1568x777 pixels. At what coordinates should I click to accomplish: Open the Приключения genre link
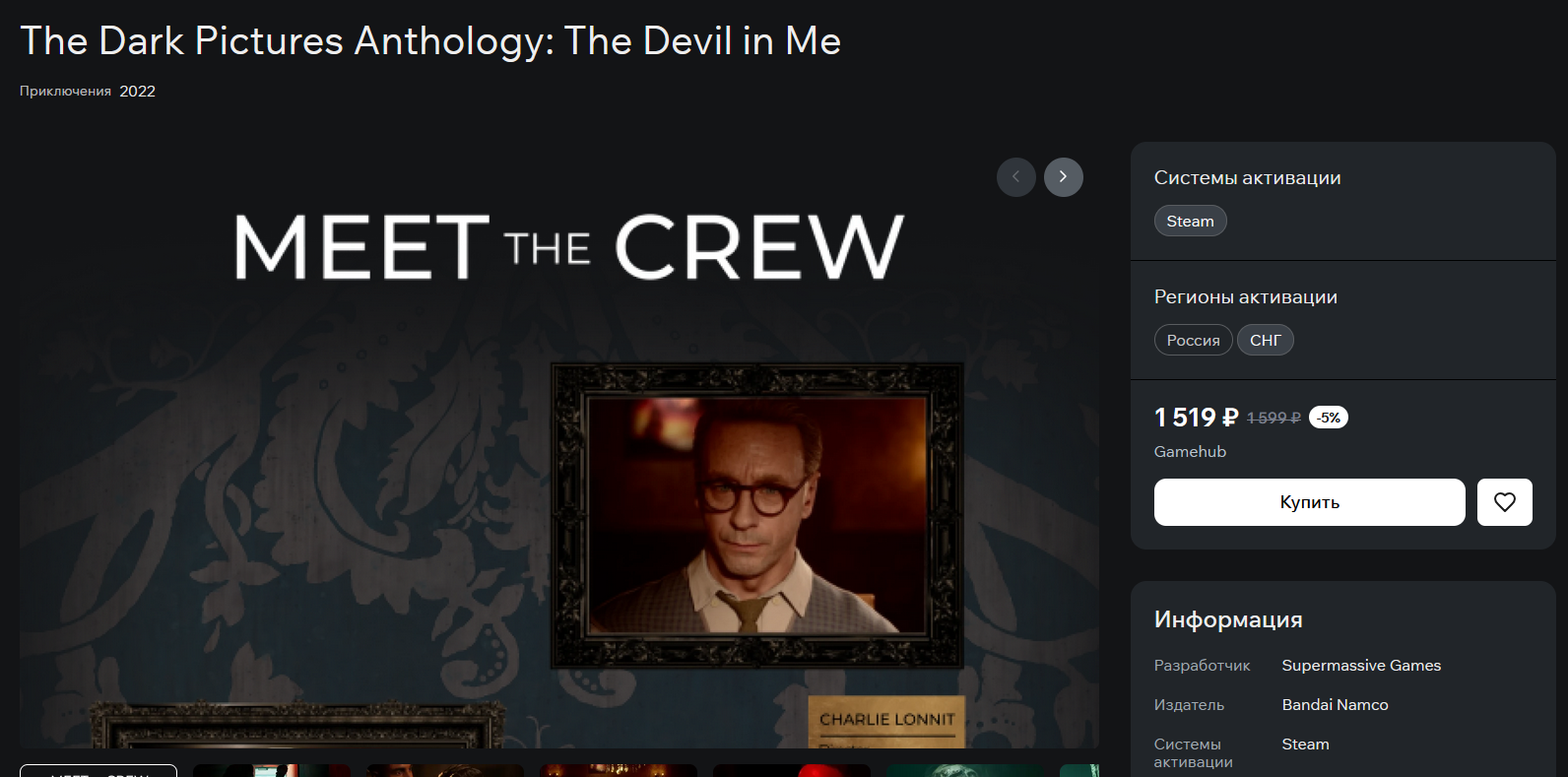[x=65, y=92]
